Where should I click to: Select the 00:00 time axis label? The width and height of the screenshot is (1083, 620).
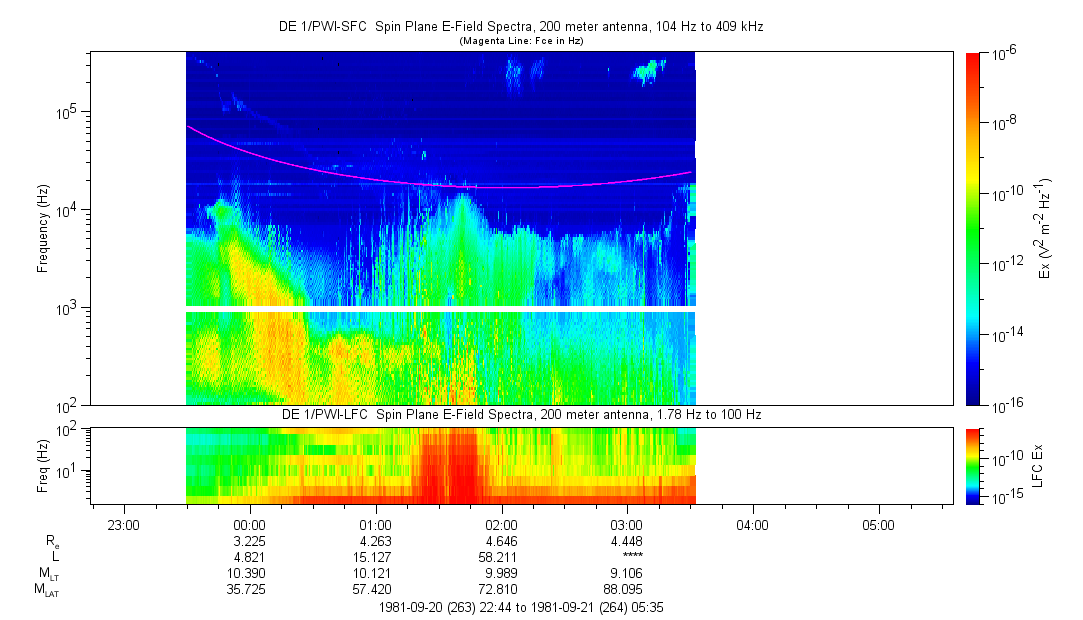249,524
